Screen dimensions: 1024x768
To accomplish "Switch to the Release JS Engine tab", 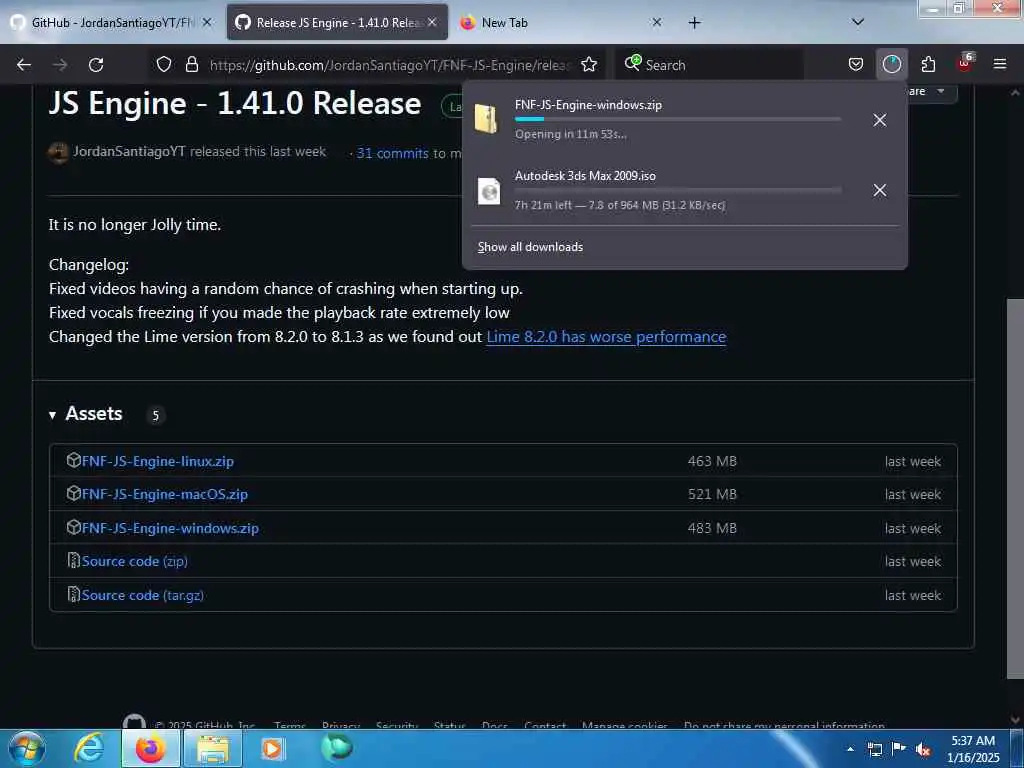I will [x=328, y=22].
